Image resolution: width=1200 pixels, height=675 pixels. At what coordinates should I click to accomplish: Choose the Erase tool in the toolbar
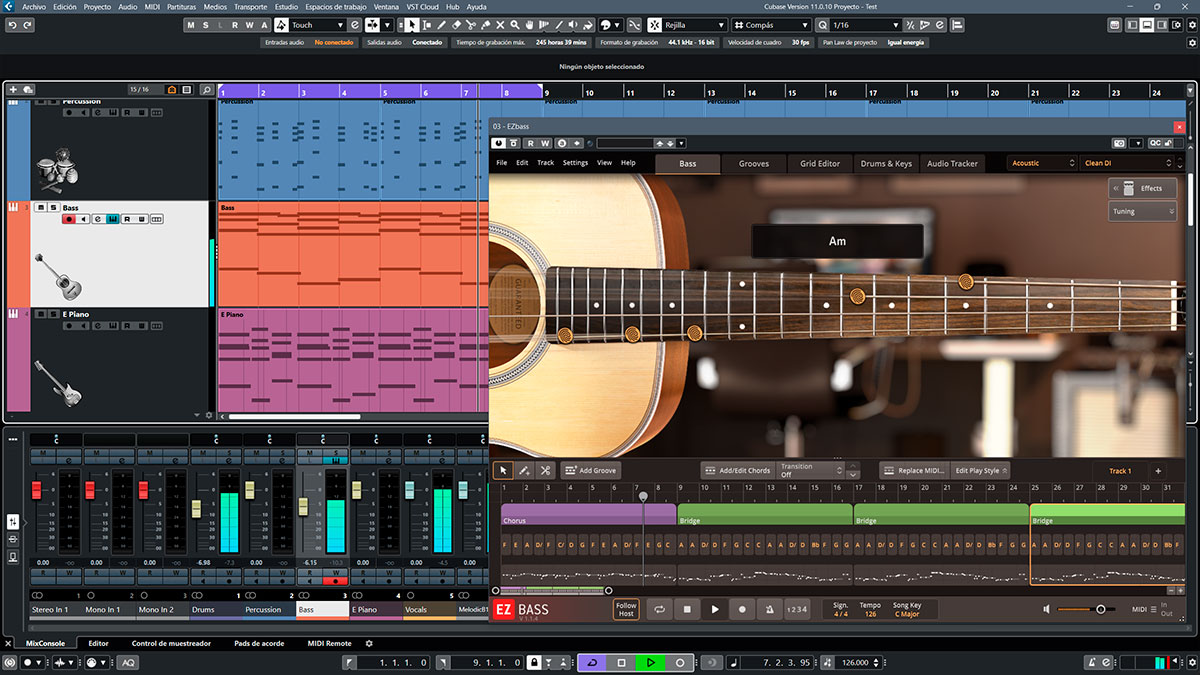(456, 25)
